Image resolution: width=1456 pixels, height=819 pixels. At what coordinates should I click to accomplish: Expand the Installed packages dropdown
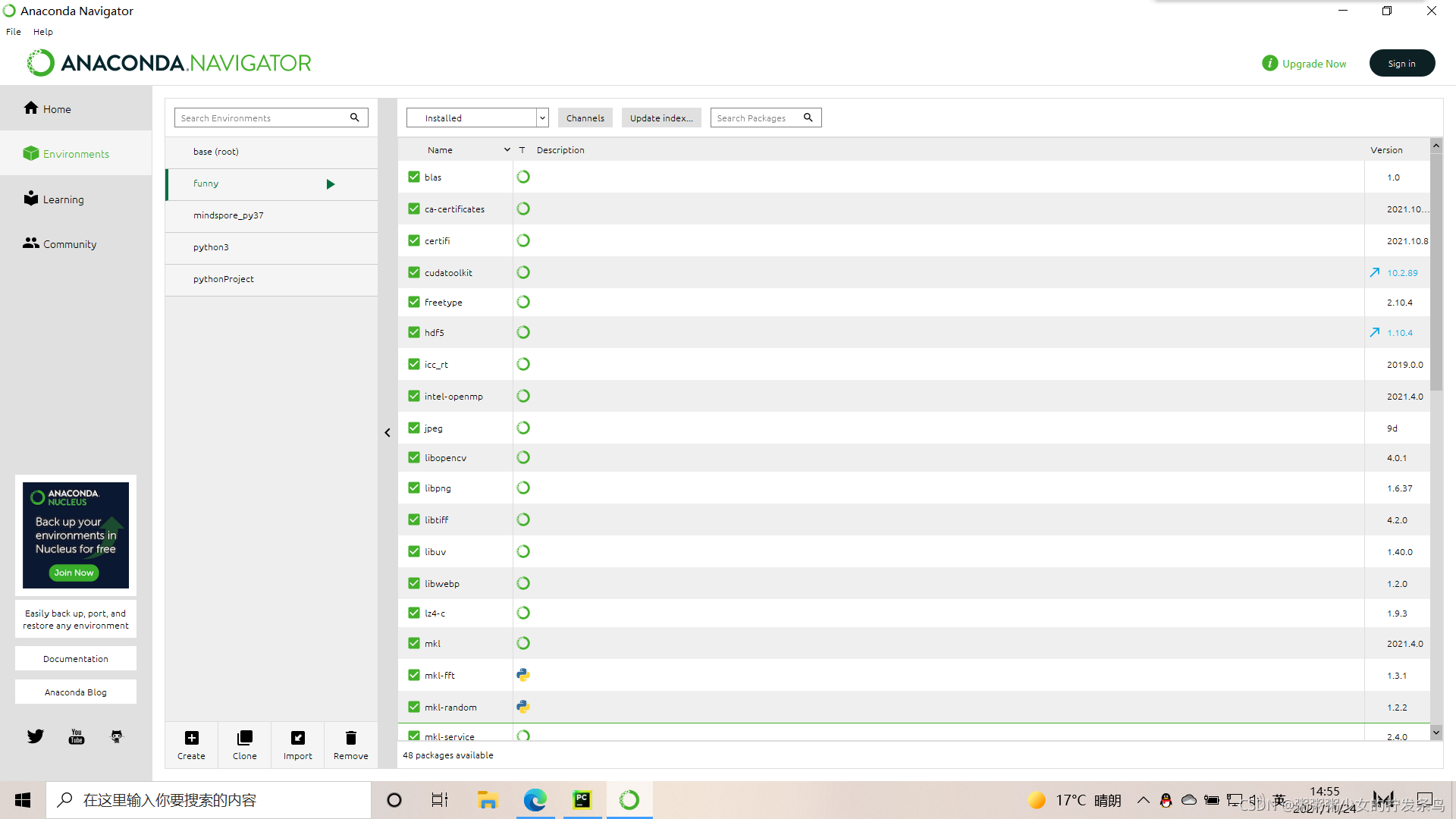coord(540,118)
